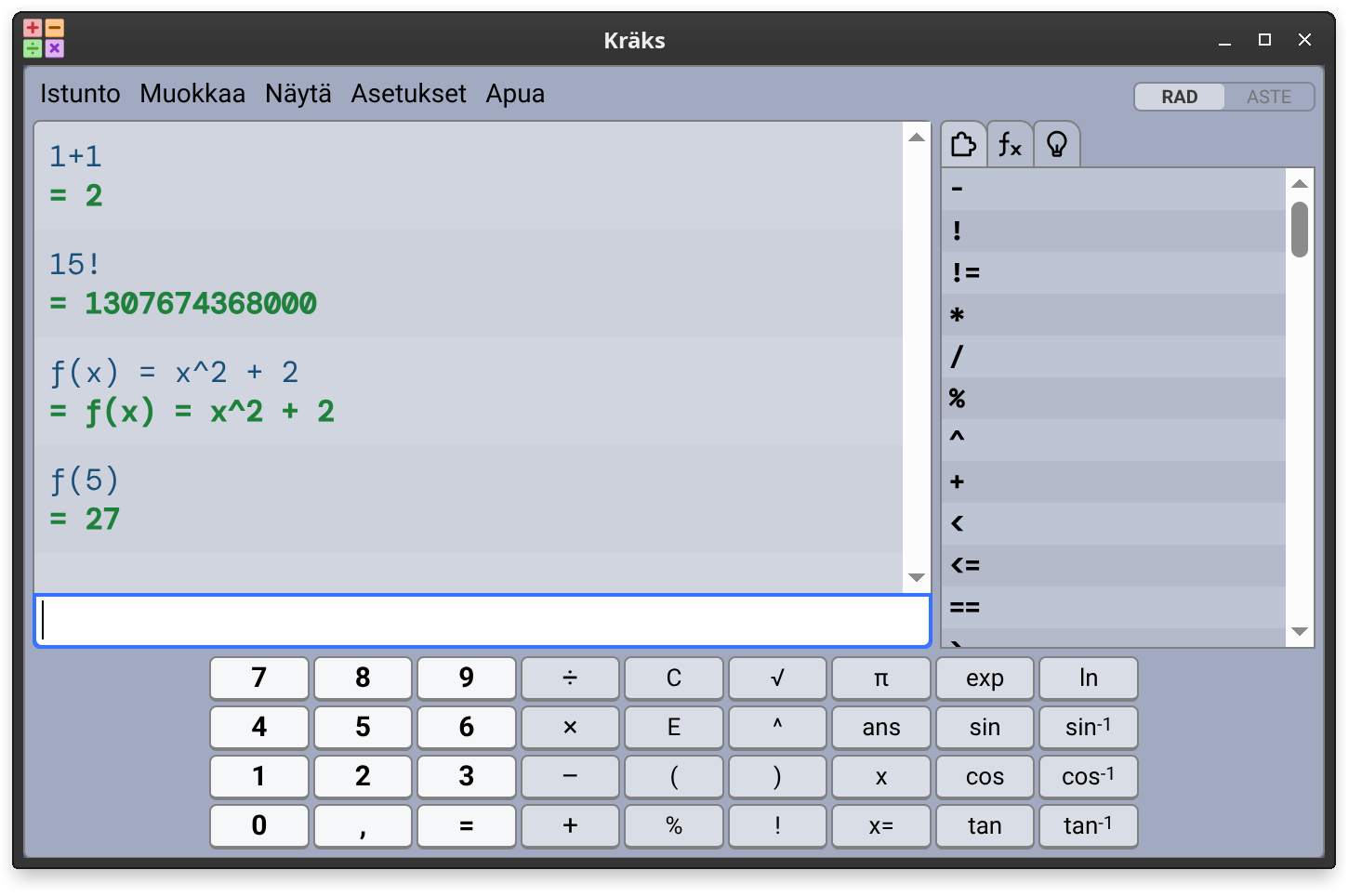Click the multiplication × button
This screenshot has width=1362, height=896.
[570, 727]
